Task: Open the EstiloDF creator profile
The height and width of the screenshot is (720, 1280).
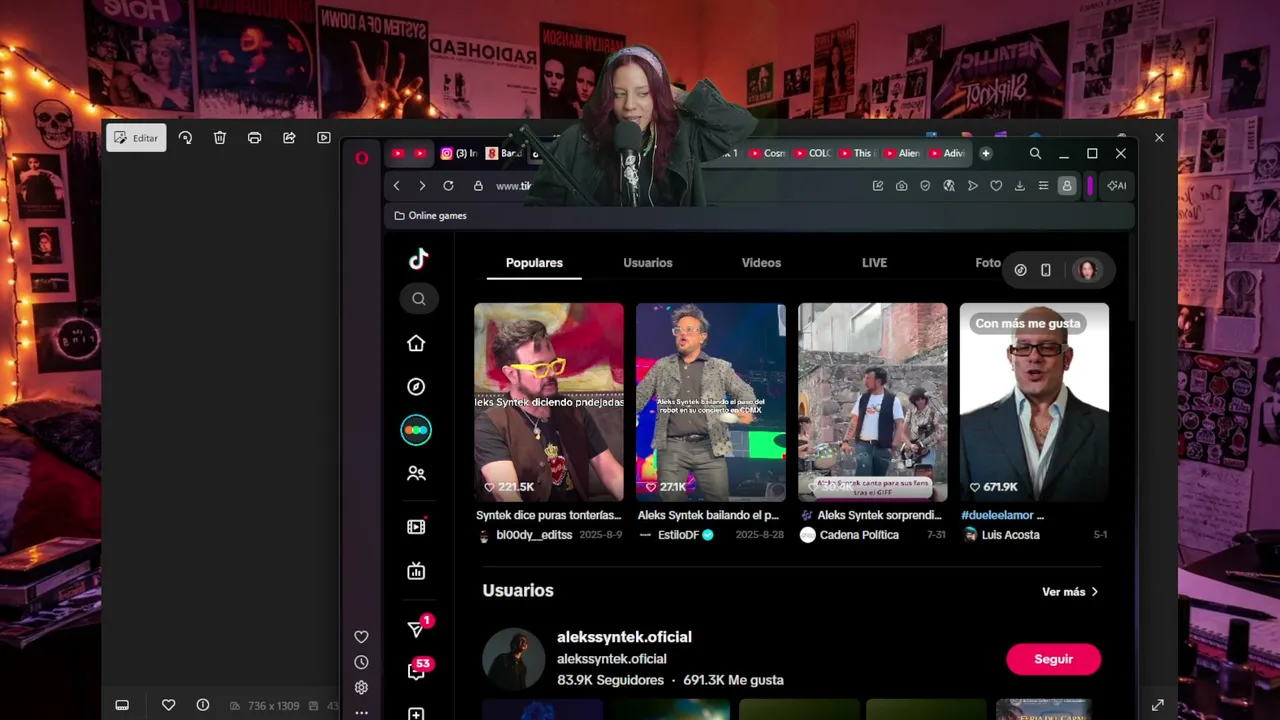Action: coord(677,535)
